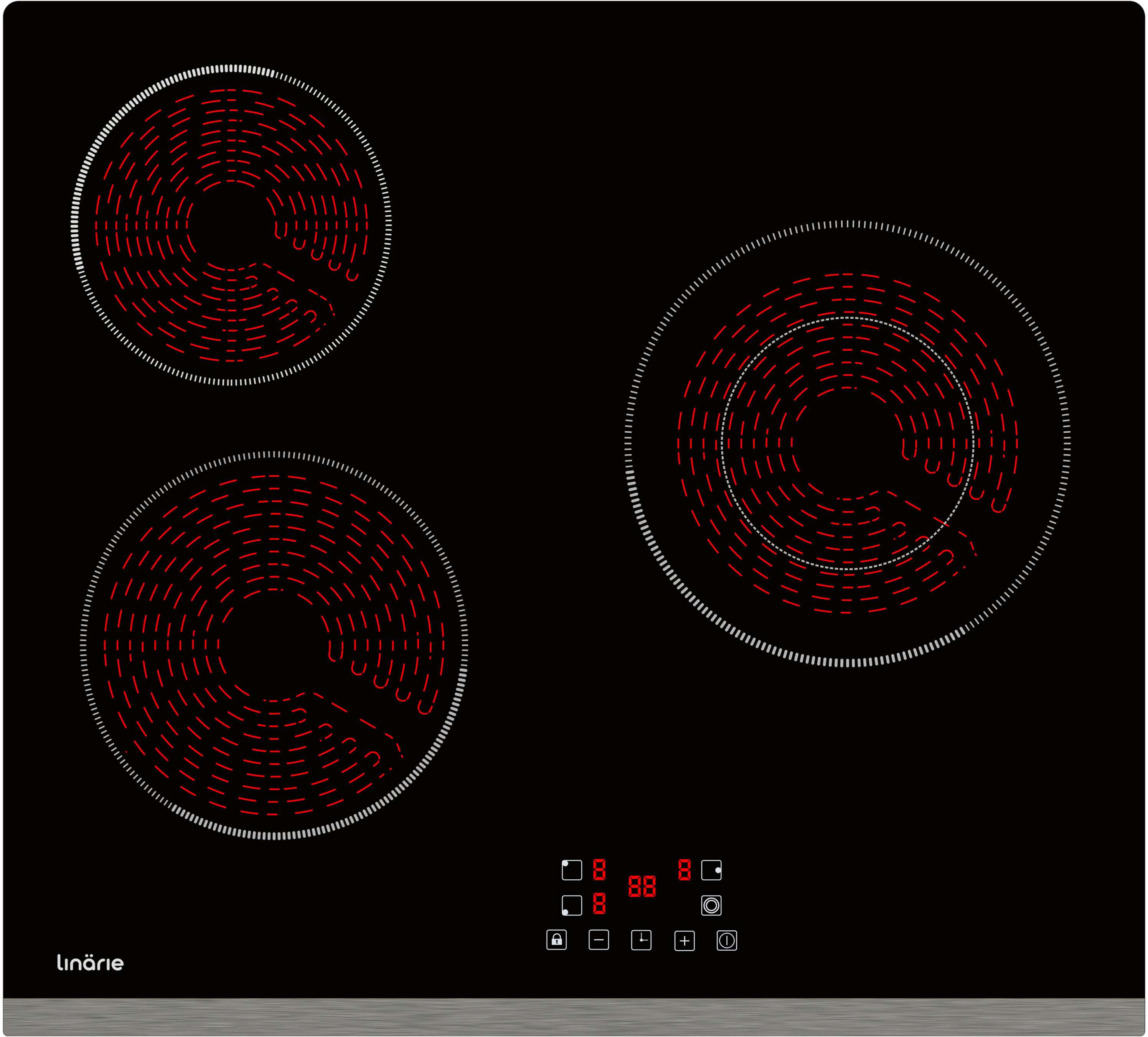Touch the large bottom-left heating zone
1148x1037 pixels.
point(274,645)
